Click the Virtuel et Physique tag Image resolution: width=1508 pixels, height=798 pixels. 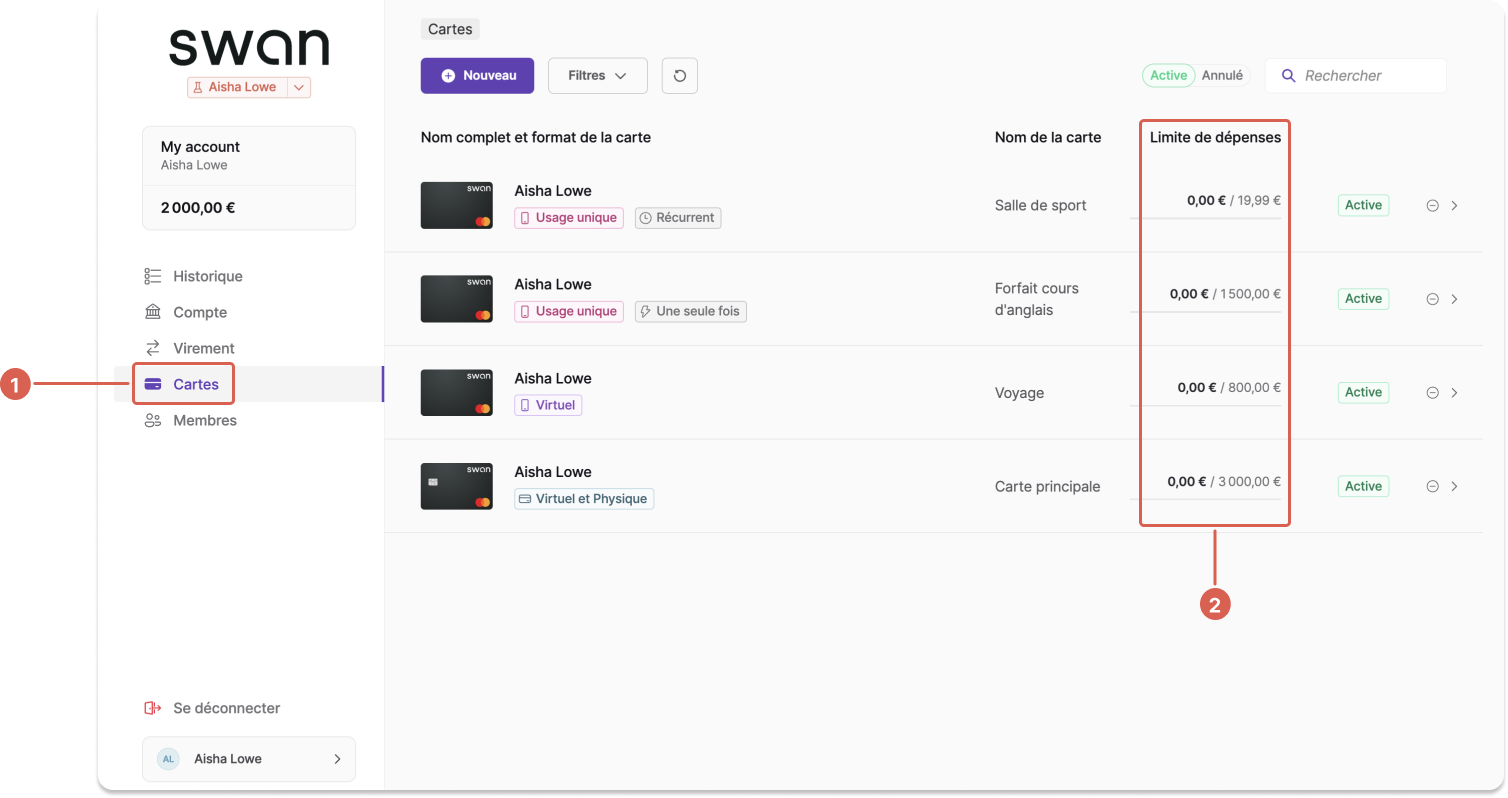(x=584, y=499)
